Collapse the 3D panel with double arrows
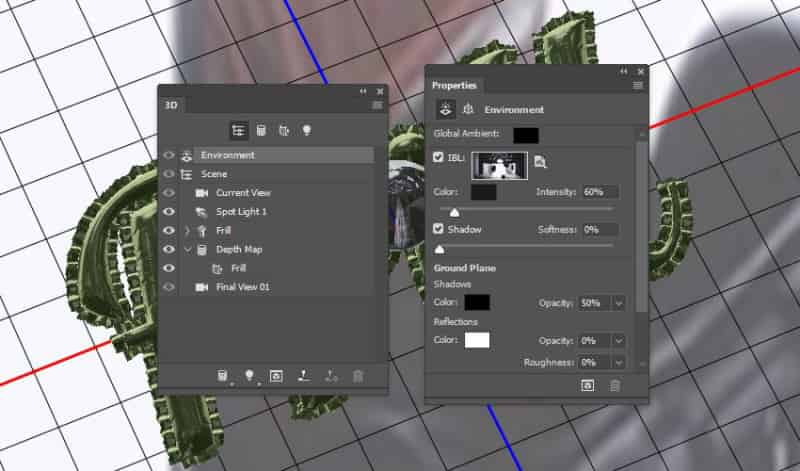800x471 pixels. coord(363,91)
